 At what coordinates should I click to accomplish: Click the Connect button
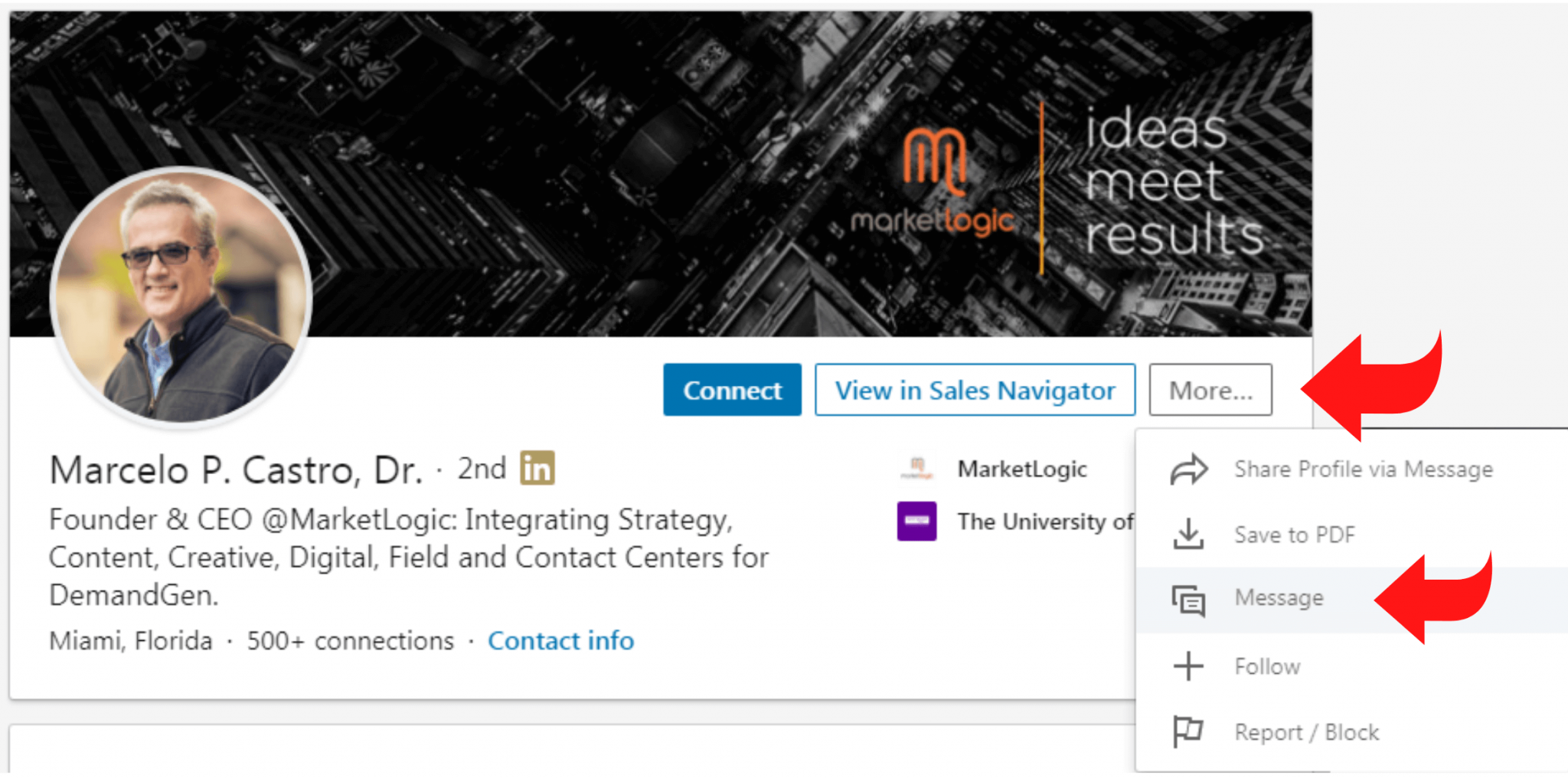731,390
